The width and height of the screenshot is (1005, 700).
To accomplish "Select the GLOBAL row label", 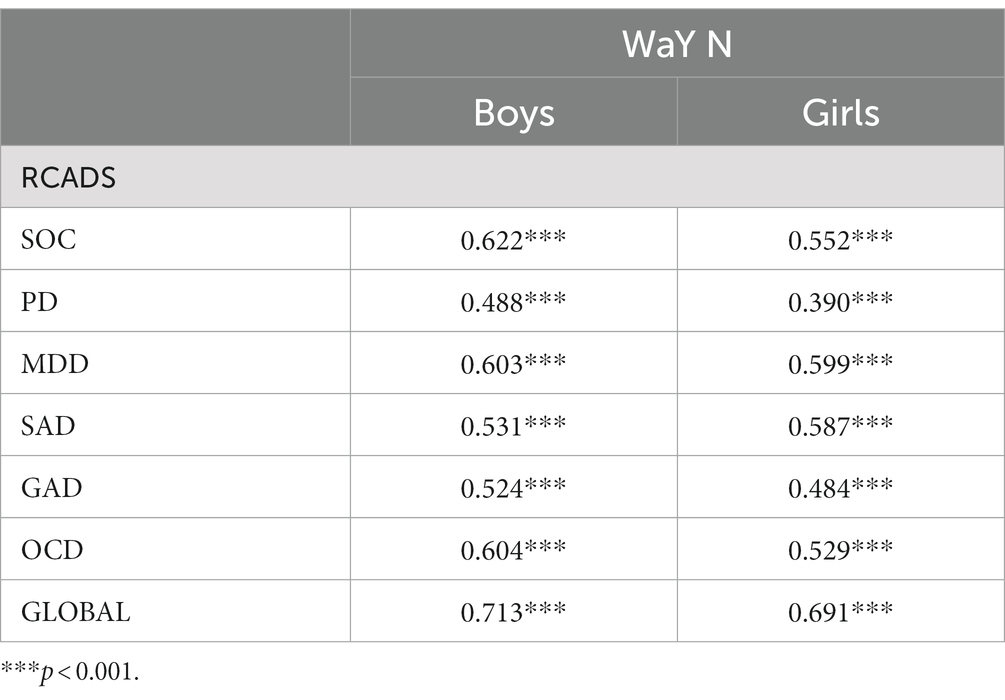I will (x=76, y=612).
